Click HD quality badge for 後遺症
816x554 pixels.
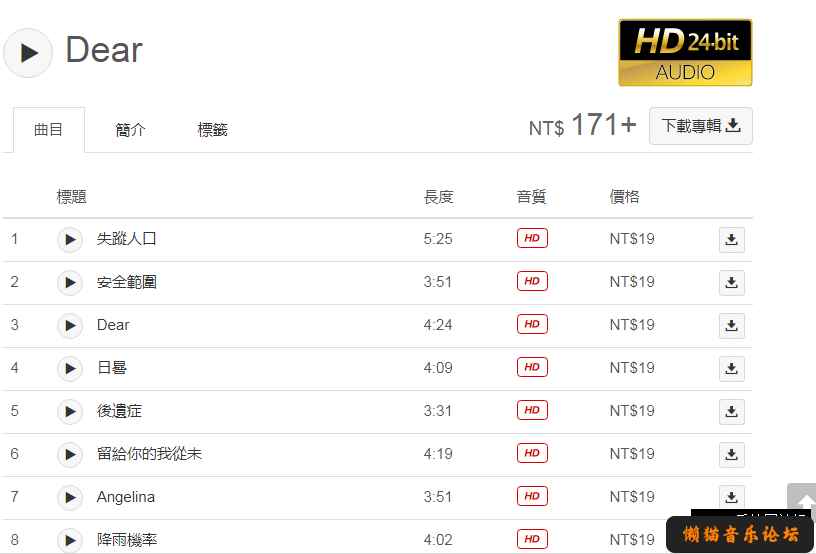(x=532, y=410)
